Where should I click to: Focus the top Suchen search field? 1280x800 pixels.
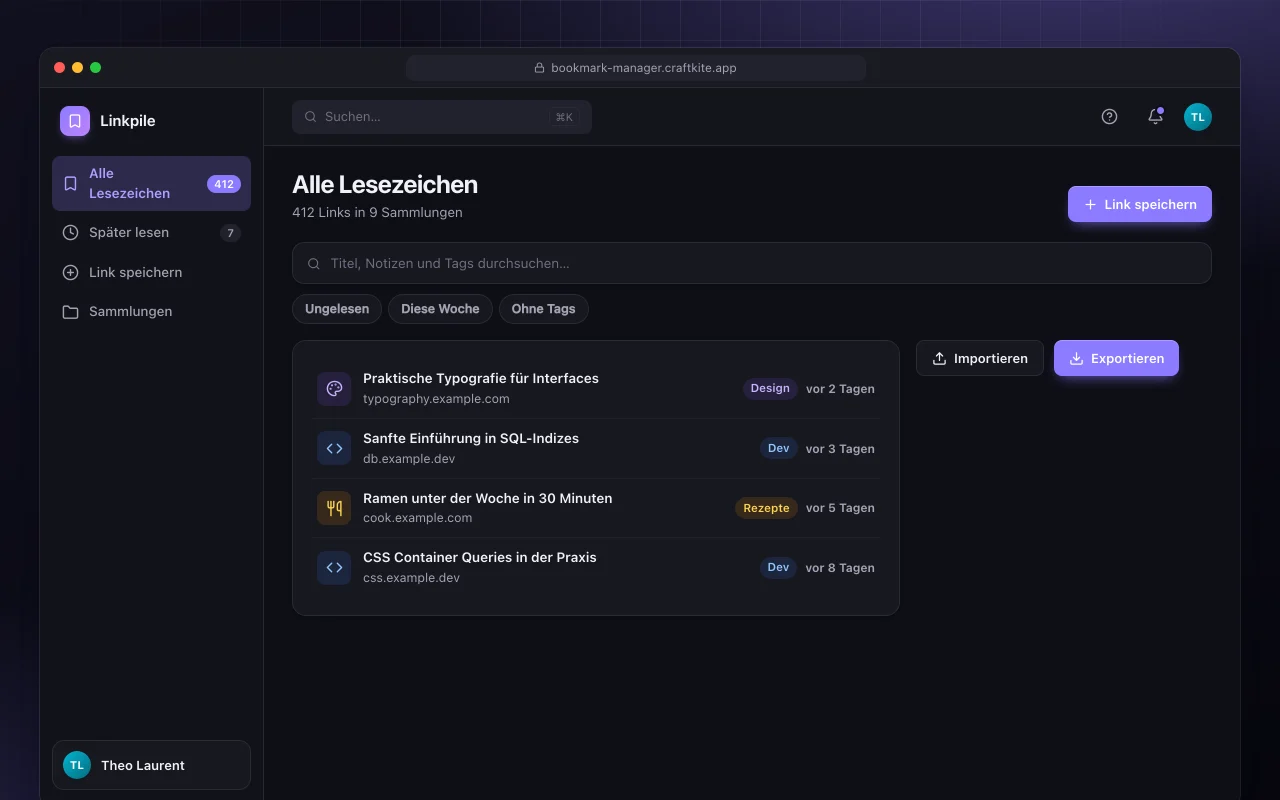[x=442, y=117]
